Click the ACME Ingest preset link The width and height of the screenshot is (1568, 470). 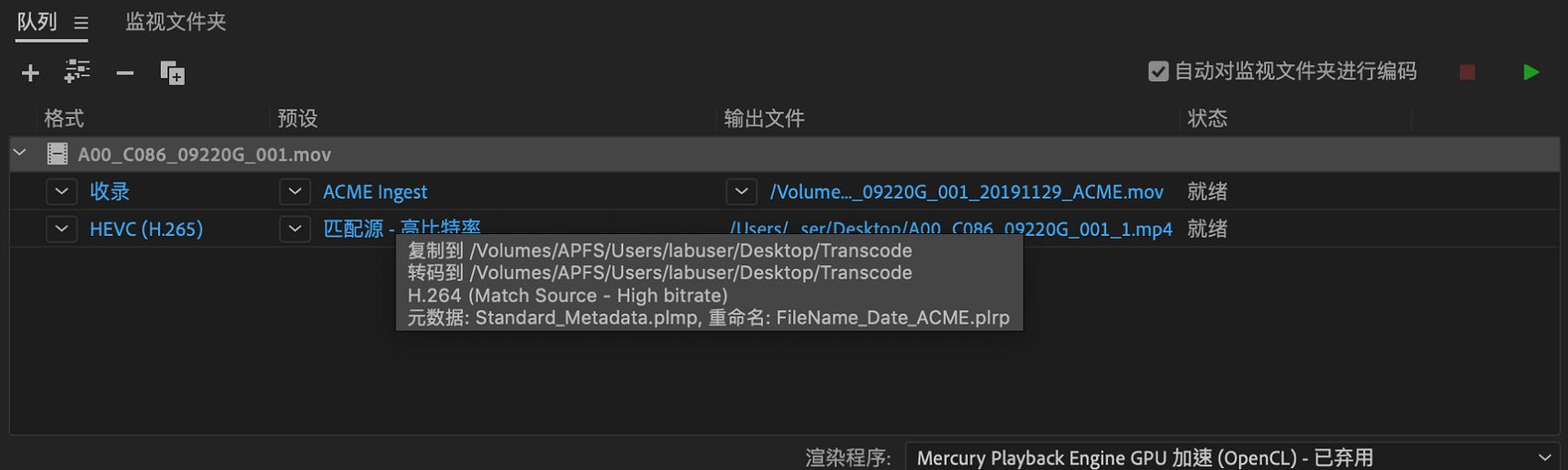click(x=375, y=192)
